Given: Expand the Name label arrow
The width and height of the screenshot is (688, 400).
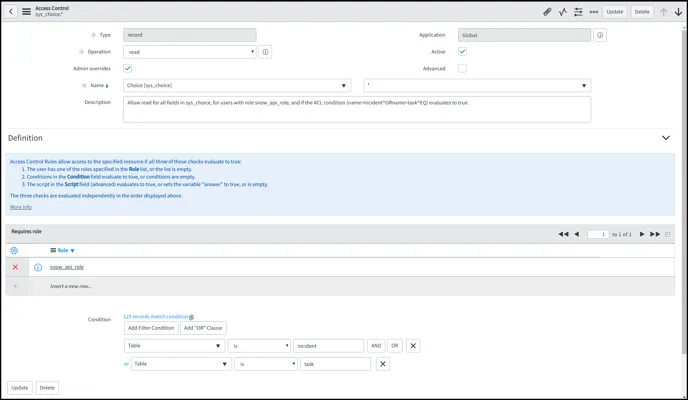Looking at the screenshot, I should point(107,86).
